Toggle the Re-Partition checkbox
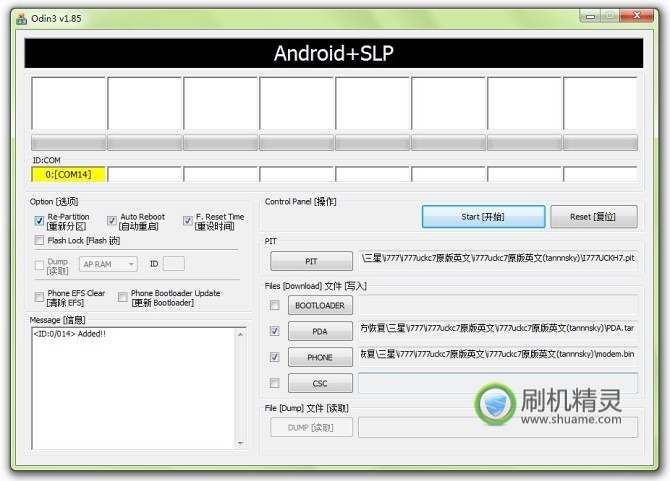 [39, 221]
